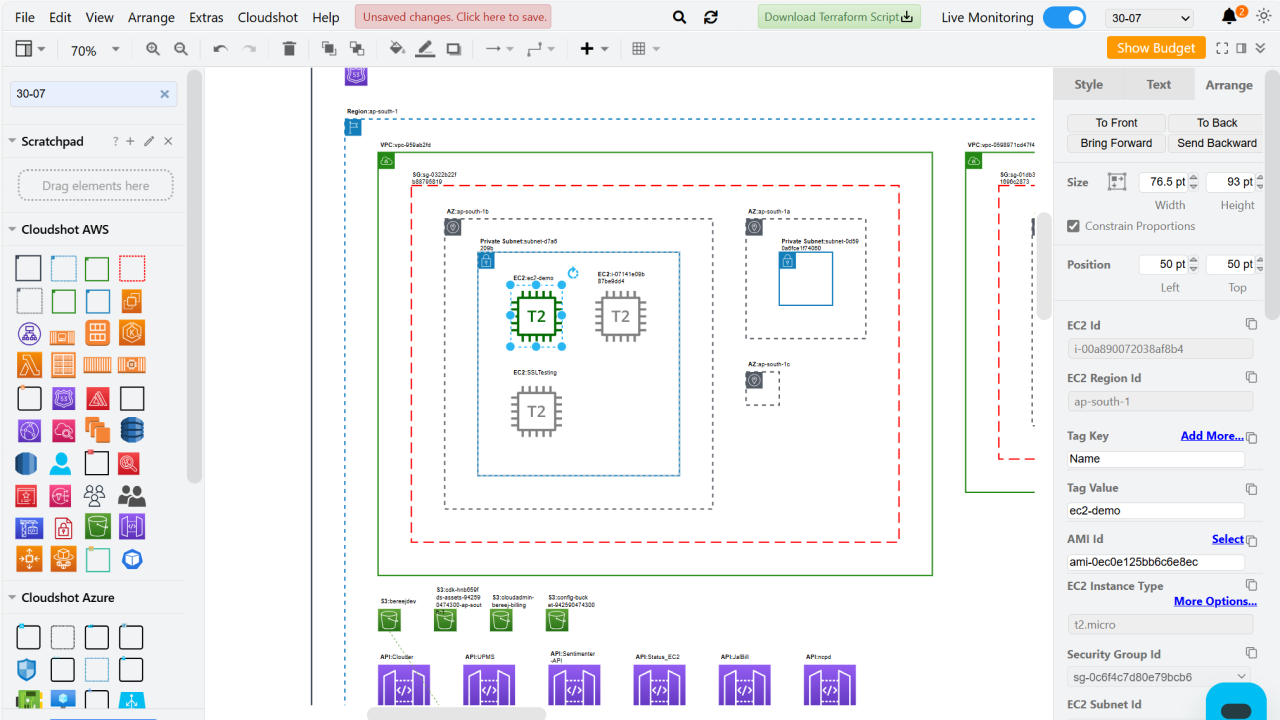Viewport: 1280px width, 720px height.
Task: Select the AWS Lambda shape in palette
Action: tap(29, 365)
